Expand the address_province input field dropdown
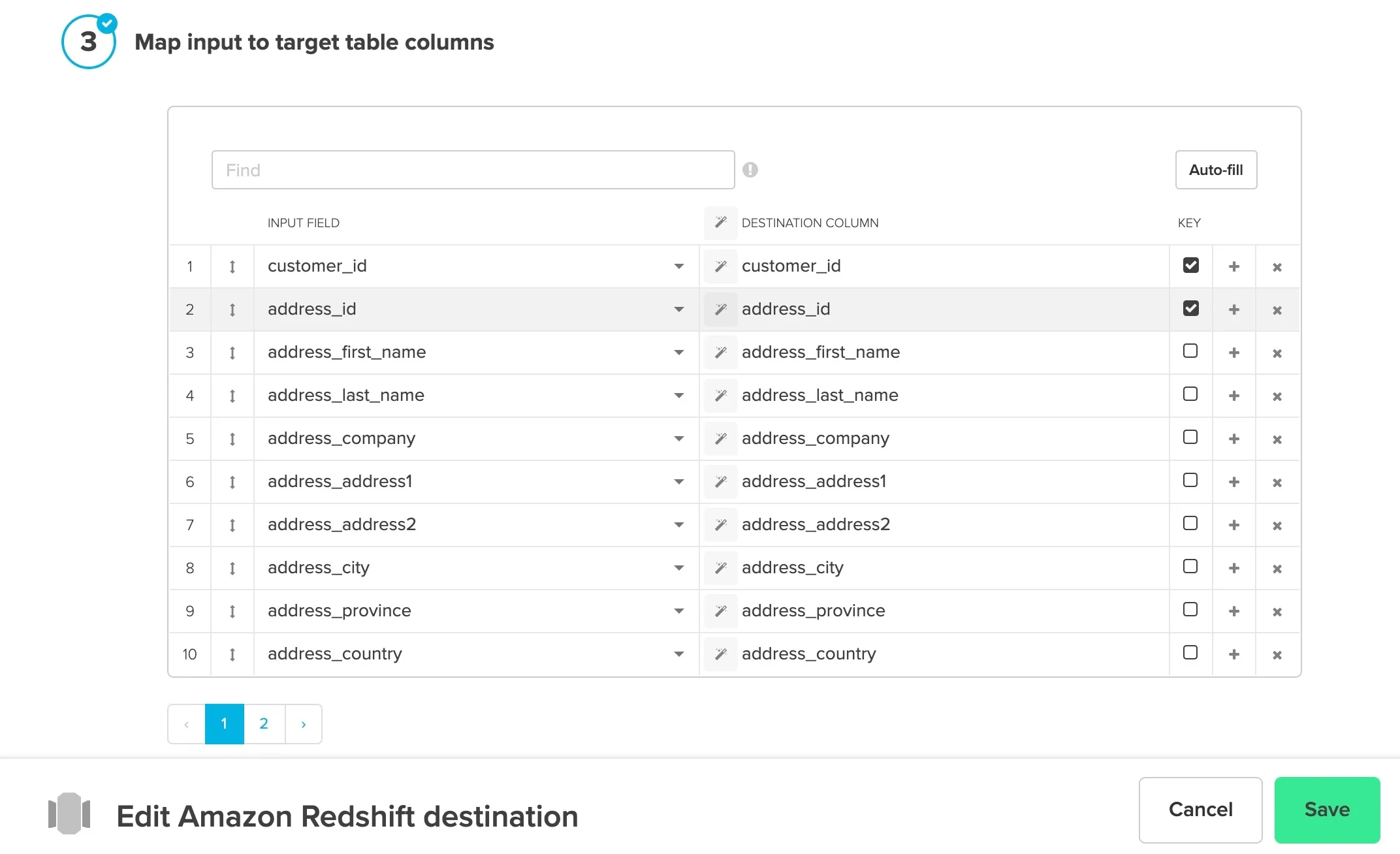Viewport: 1400px width, 854px height. (x=679, y=611)
